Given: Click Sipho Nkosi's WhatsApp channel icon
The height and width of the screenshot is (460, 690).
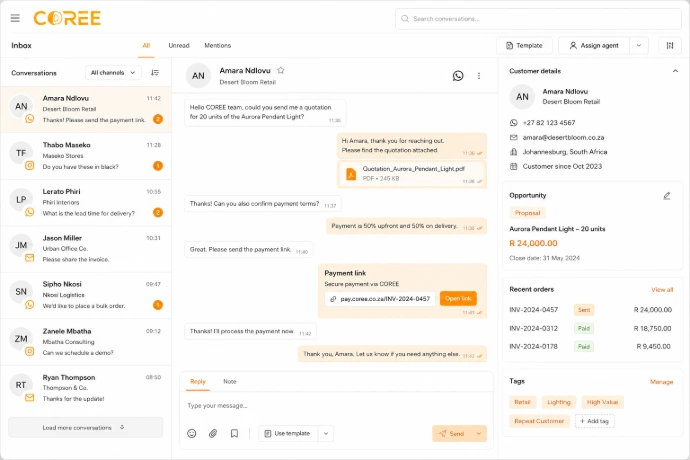Looking at the screenshot, I should 29,305.
